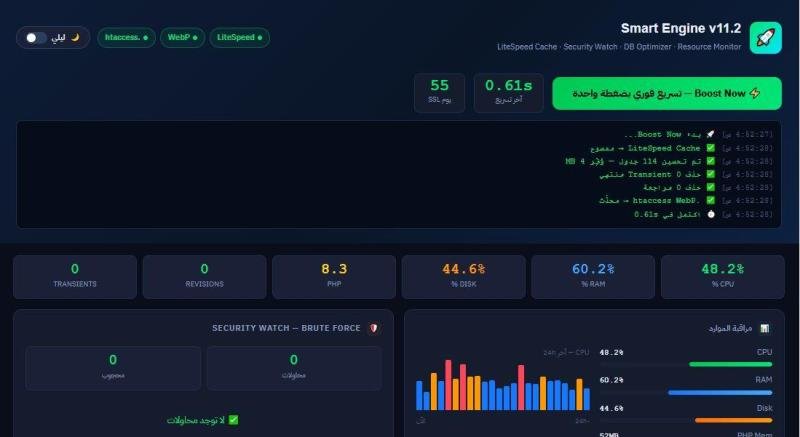
Task: Click the green check on htaccess WebP log line
Action: pos(710,201)
